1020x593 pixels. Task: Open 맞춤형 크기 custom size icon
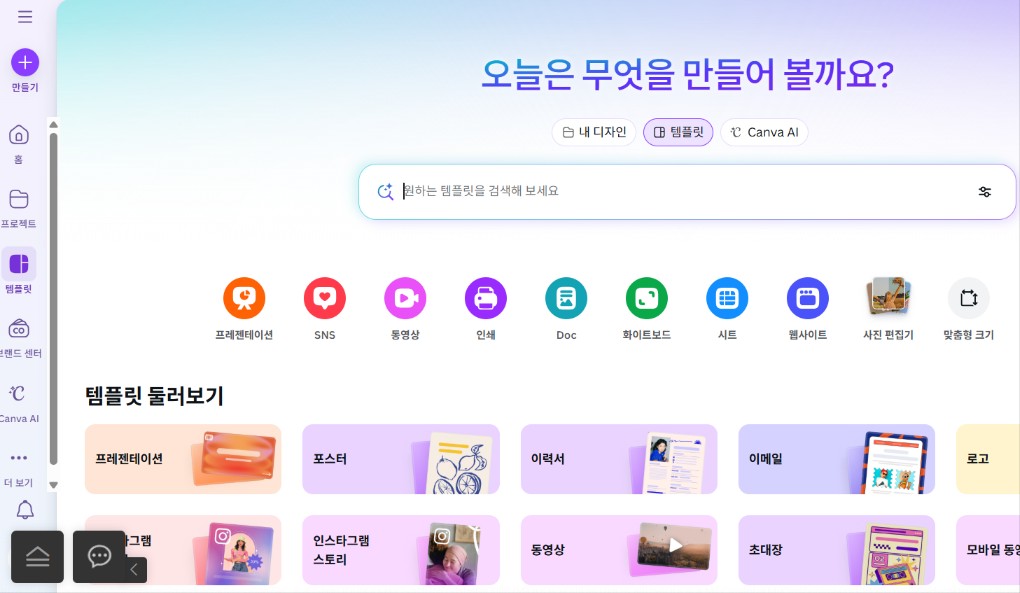969,298
